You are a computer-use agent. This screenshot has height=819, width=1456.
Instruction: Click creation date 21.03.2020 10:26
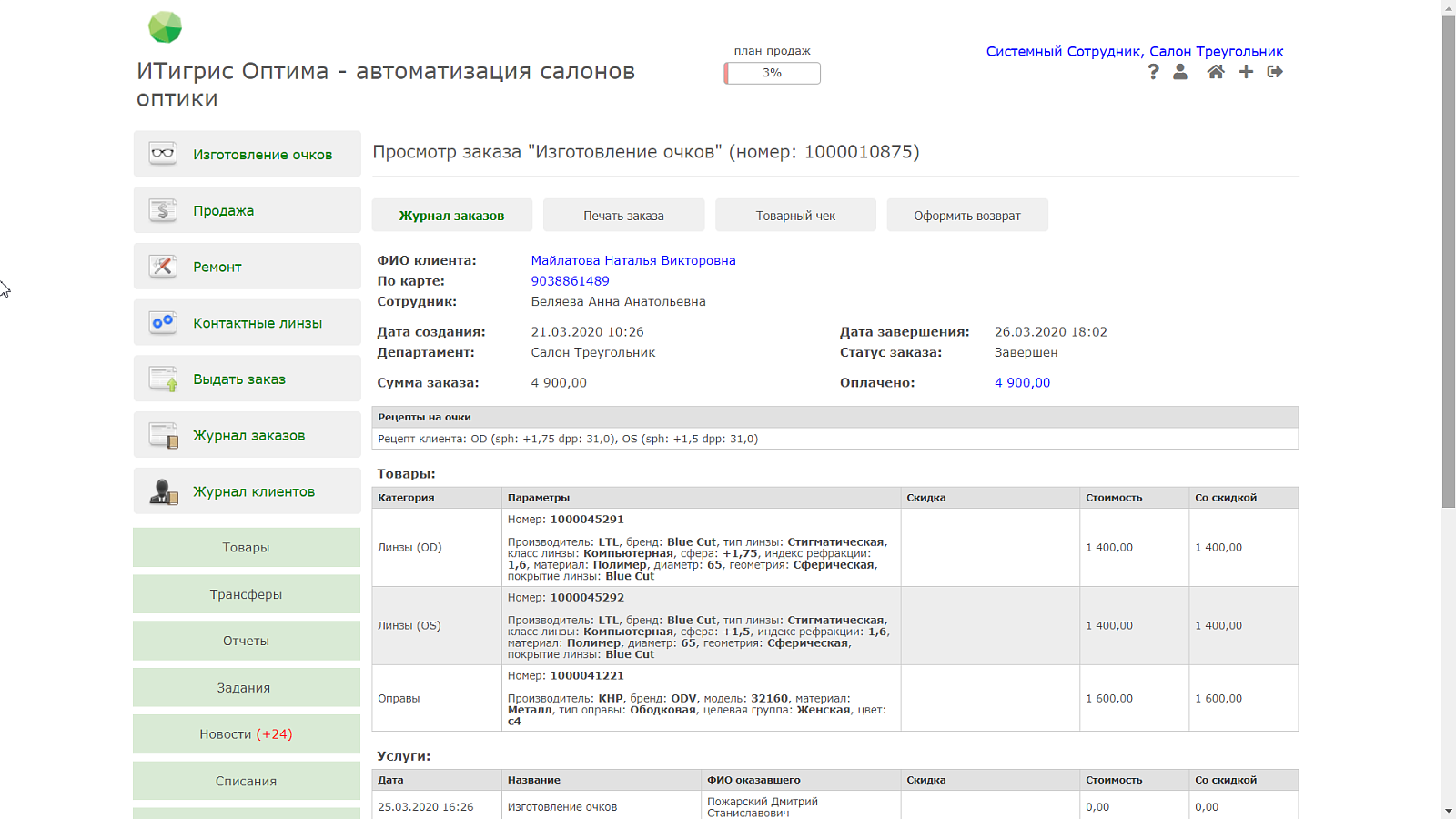click(587, 332)
